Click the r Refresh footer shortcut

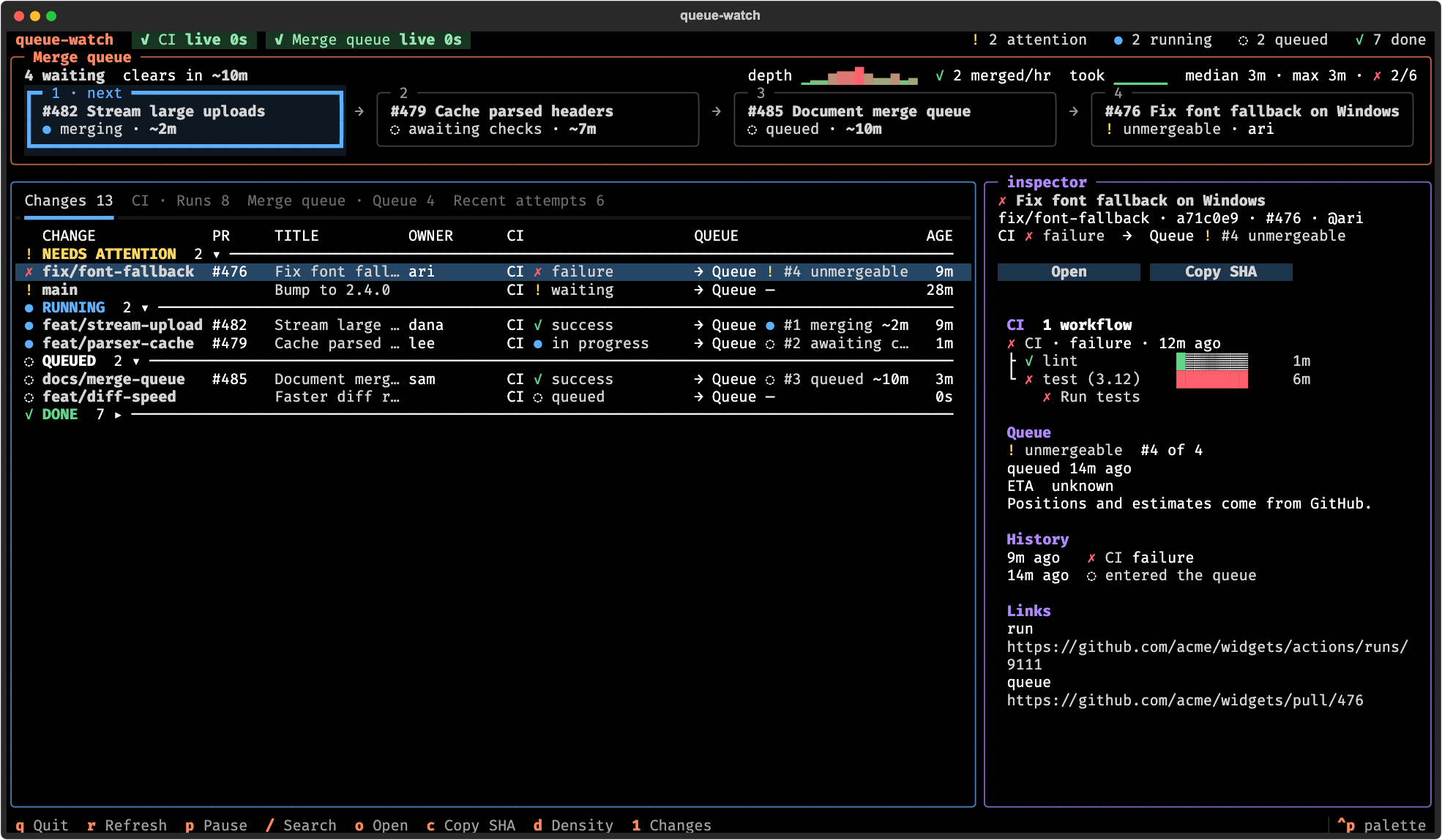(x=127, y=825)
